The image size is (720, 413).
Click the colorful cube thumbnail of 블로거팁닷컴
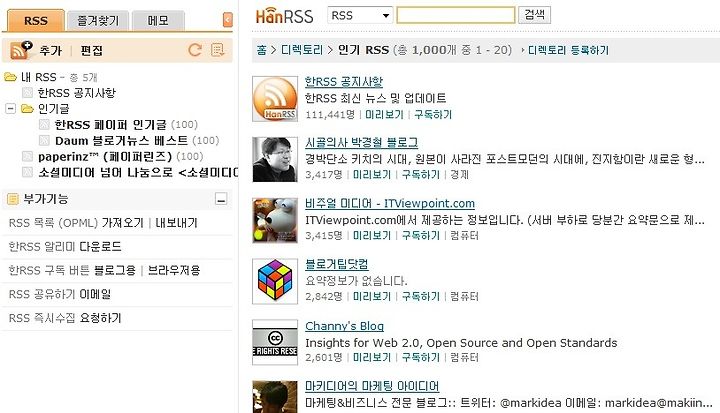(x=275, y=281)
